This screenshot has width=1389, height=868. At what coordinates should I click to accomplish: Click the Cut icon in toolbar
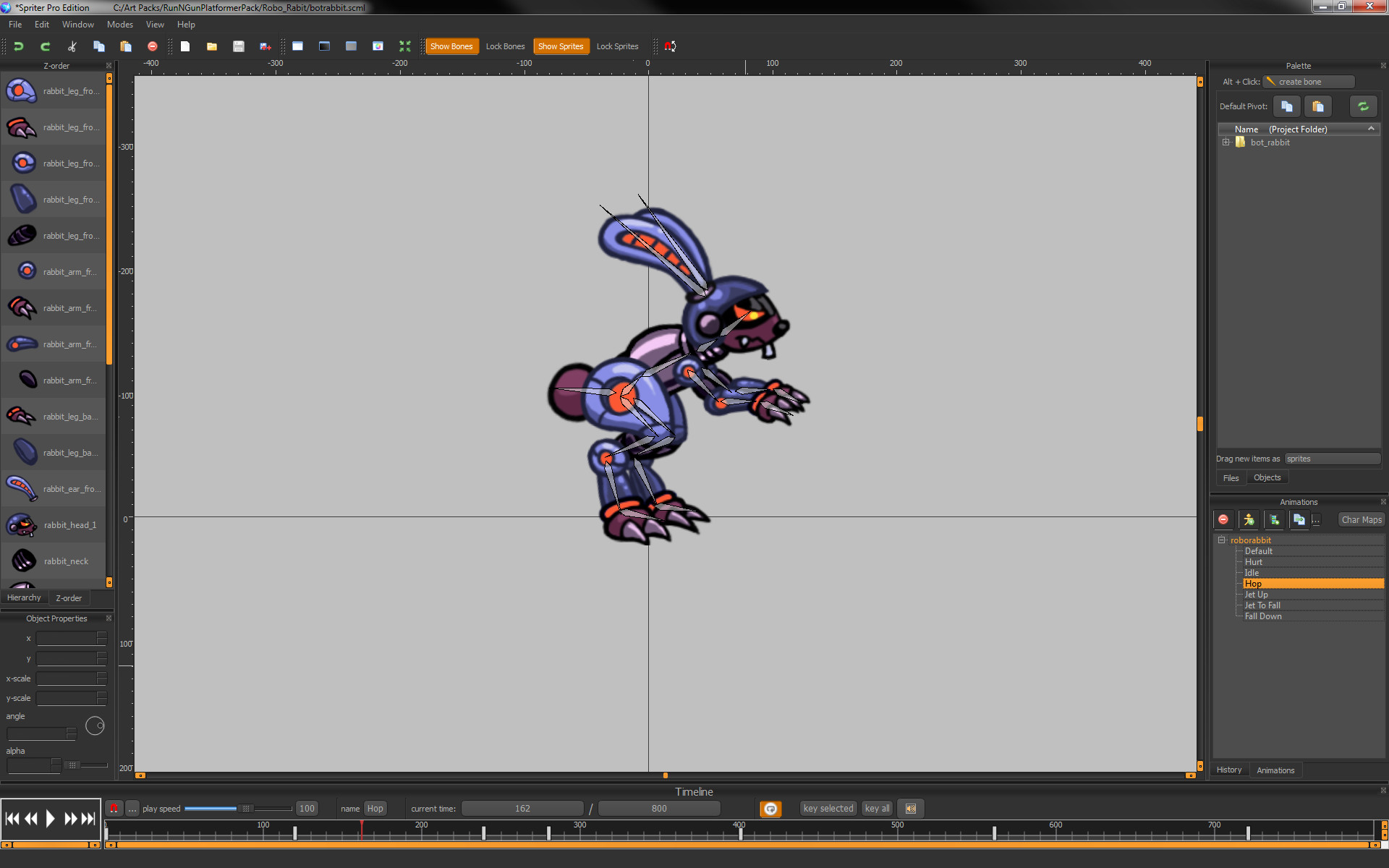(72, 46)
